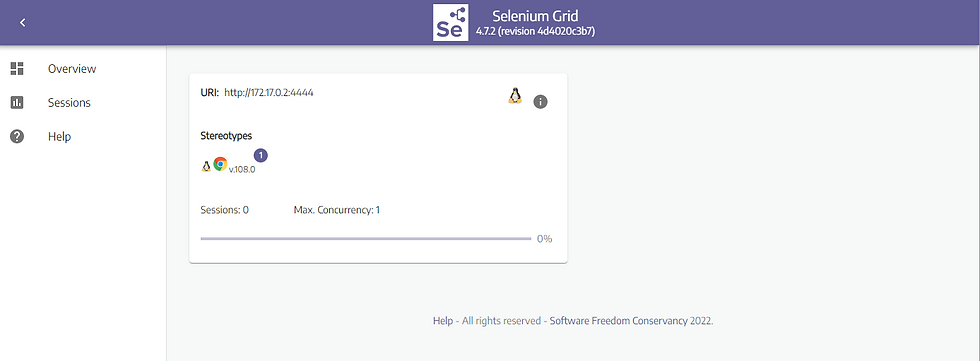Click the Overview dashboard grid icon
The width and height of the screenshot is (980, 361).
(x=17, y=69)
